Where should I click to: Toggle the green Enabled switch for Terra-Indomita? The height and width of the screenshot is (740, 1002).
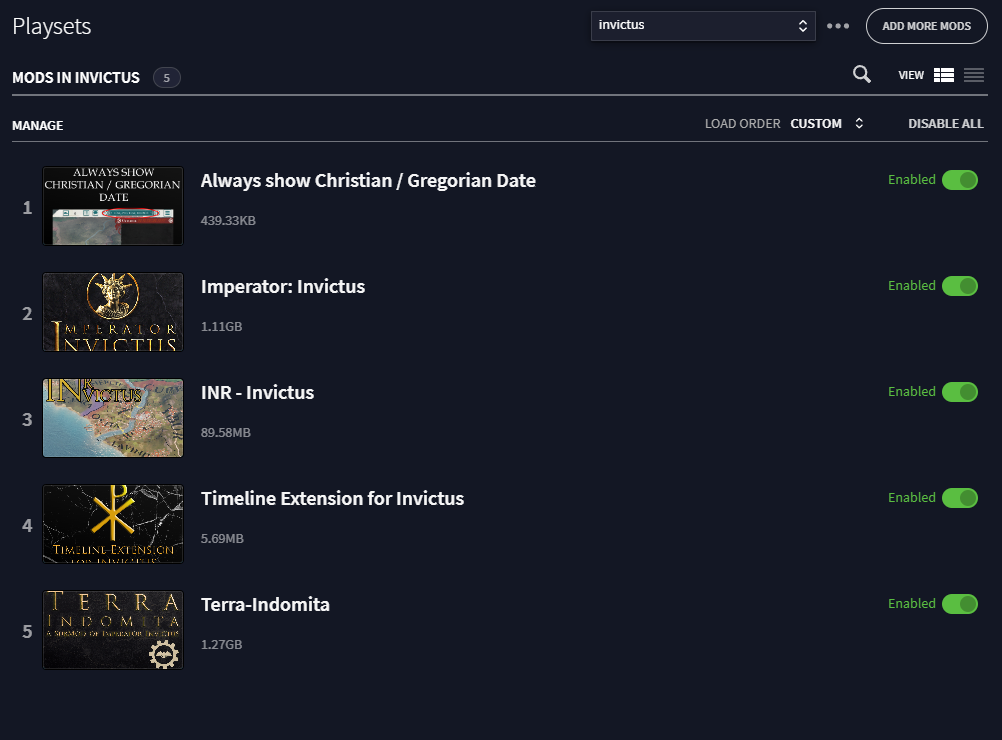pos(960,603)
